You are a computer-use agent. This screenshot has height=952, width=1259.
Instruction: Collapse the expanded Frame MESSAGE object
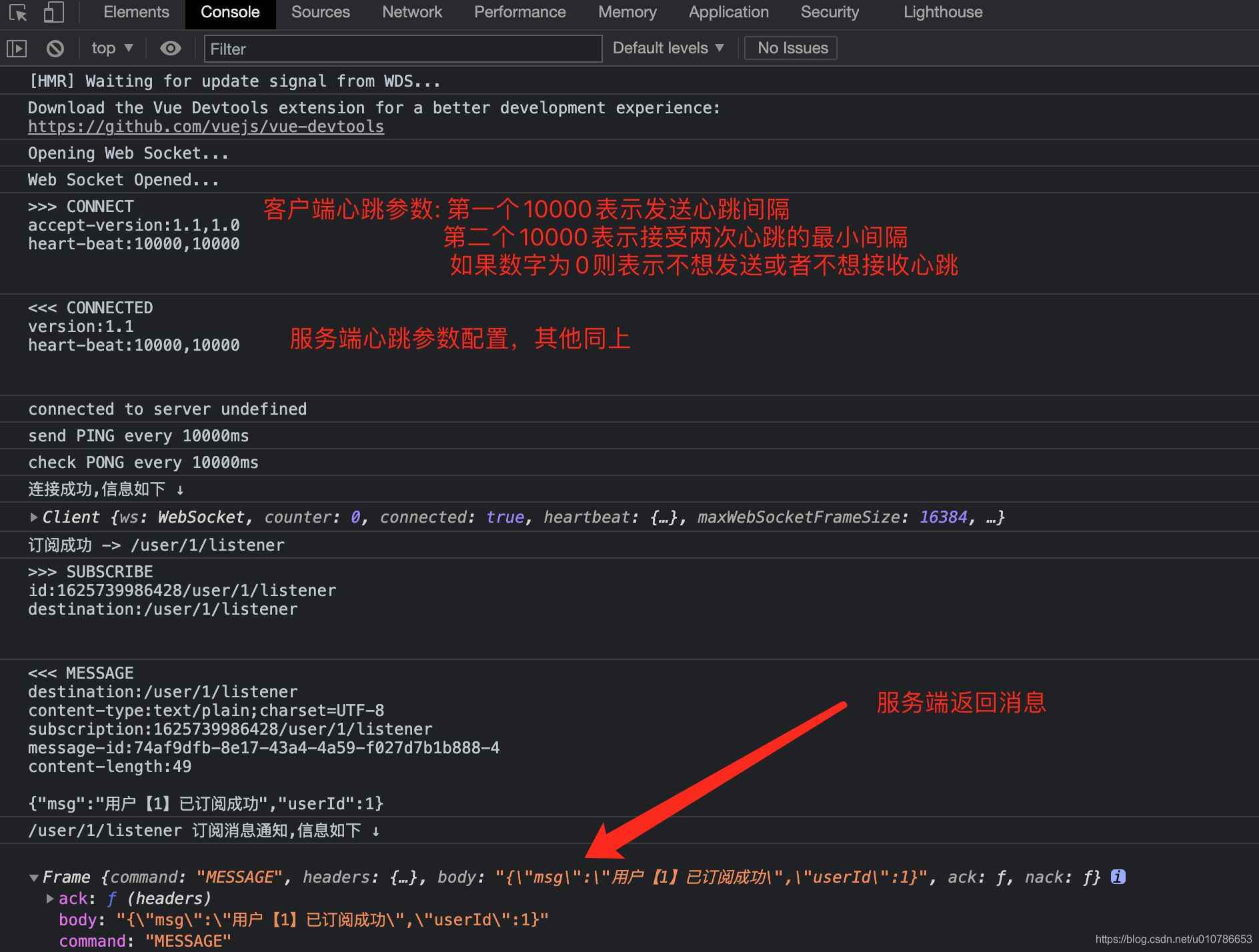point(33,877)
